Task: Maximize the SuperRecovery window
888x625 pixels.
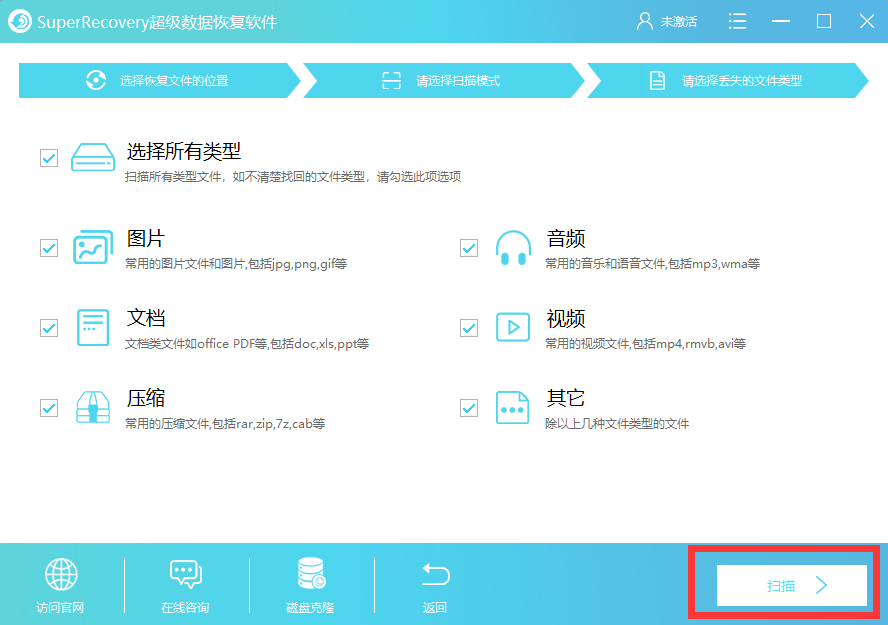Action: click(x=824, y=22)
